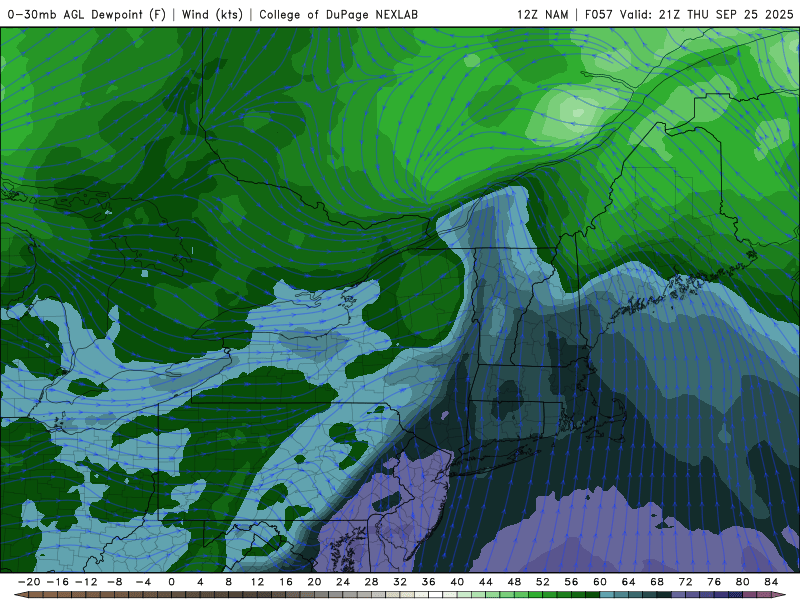Click the 68 label on the dewpoint legend
Screen dimensions: 800x600
tap(657, 582)
